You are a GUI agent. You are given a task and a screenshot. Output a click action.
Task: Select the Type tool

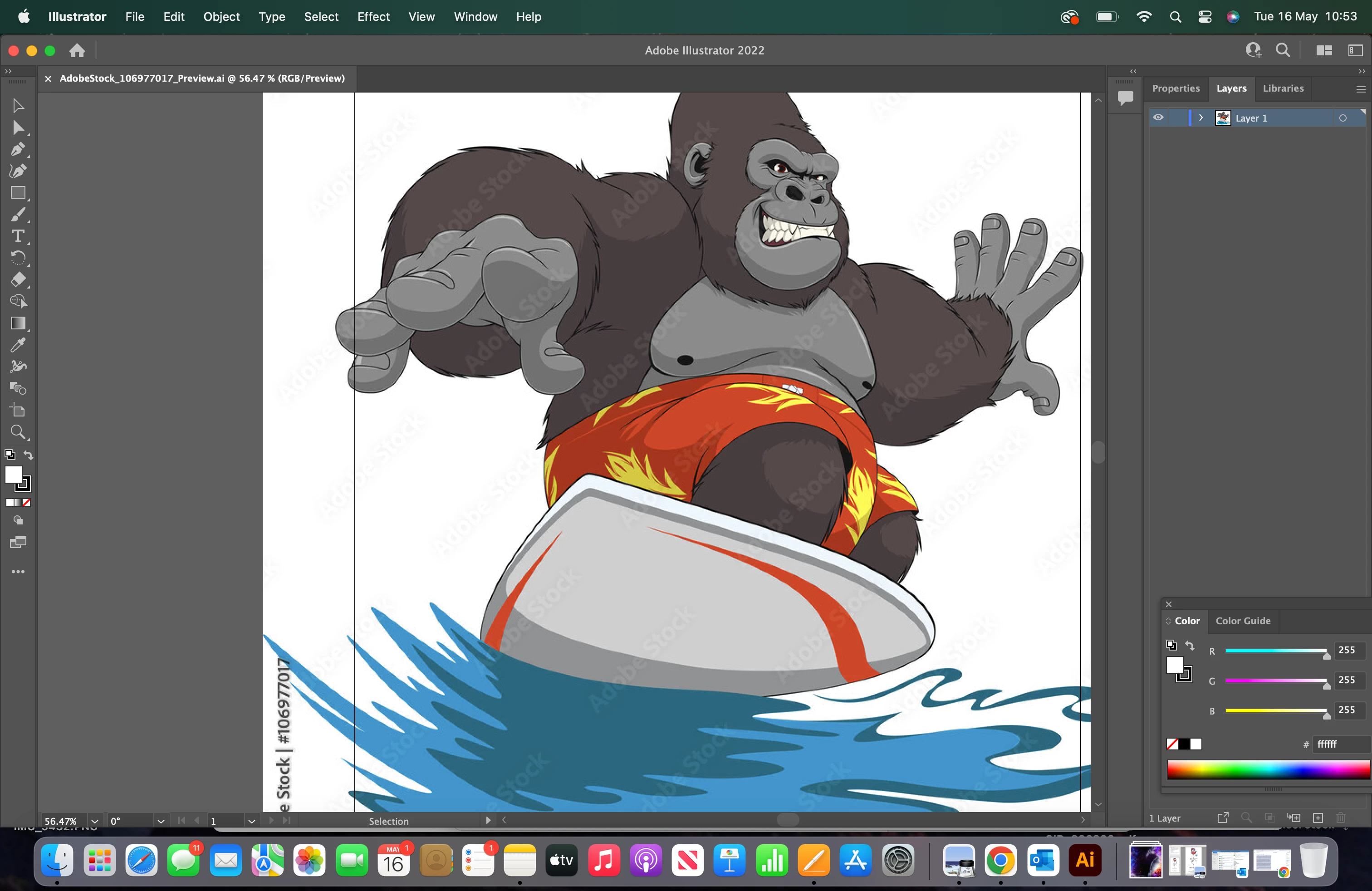click(x=17, y=236)
